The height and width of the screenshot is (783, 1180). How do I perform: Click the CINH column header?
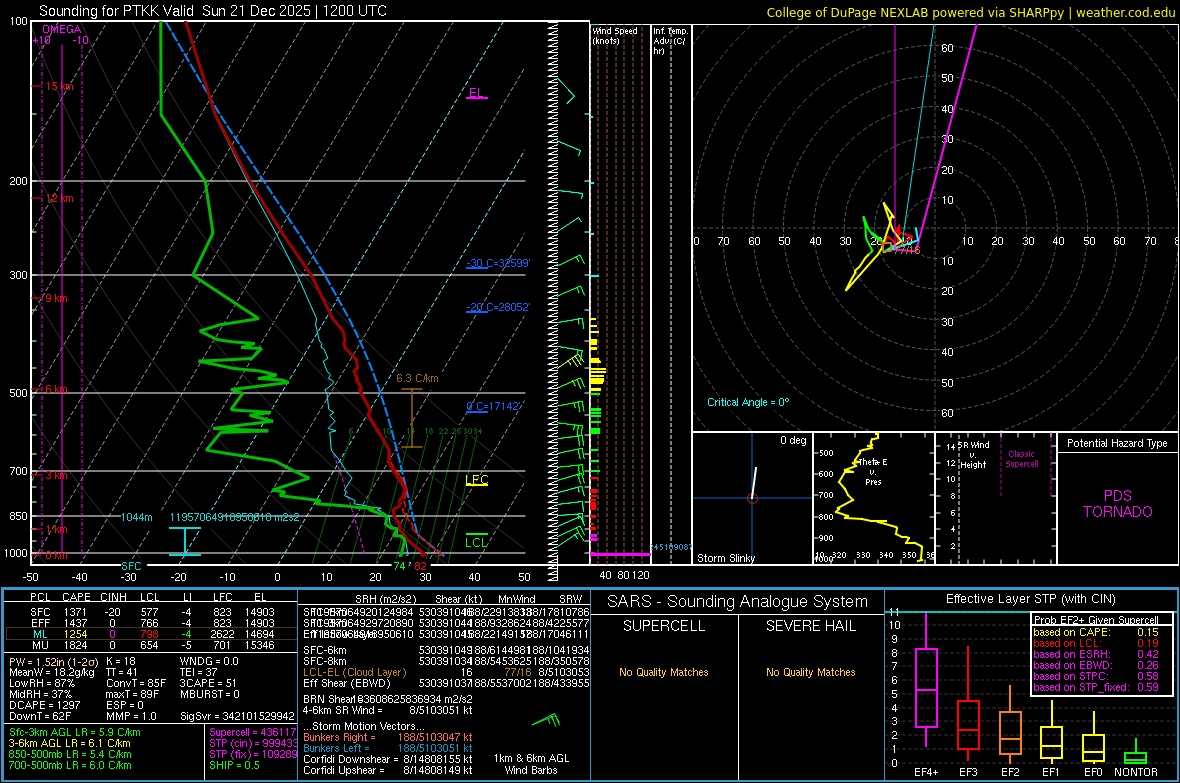coord(114,598)
